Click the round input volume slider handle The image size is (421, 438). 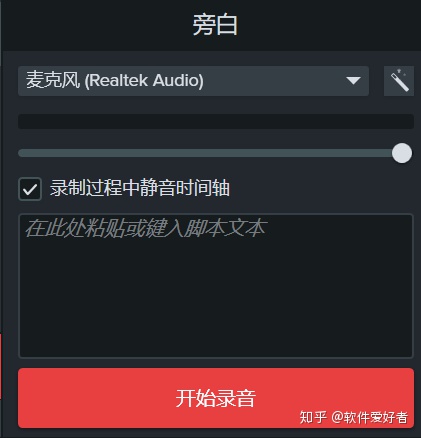tap(402, 153)
